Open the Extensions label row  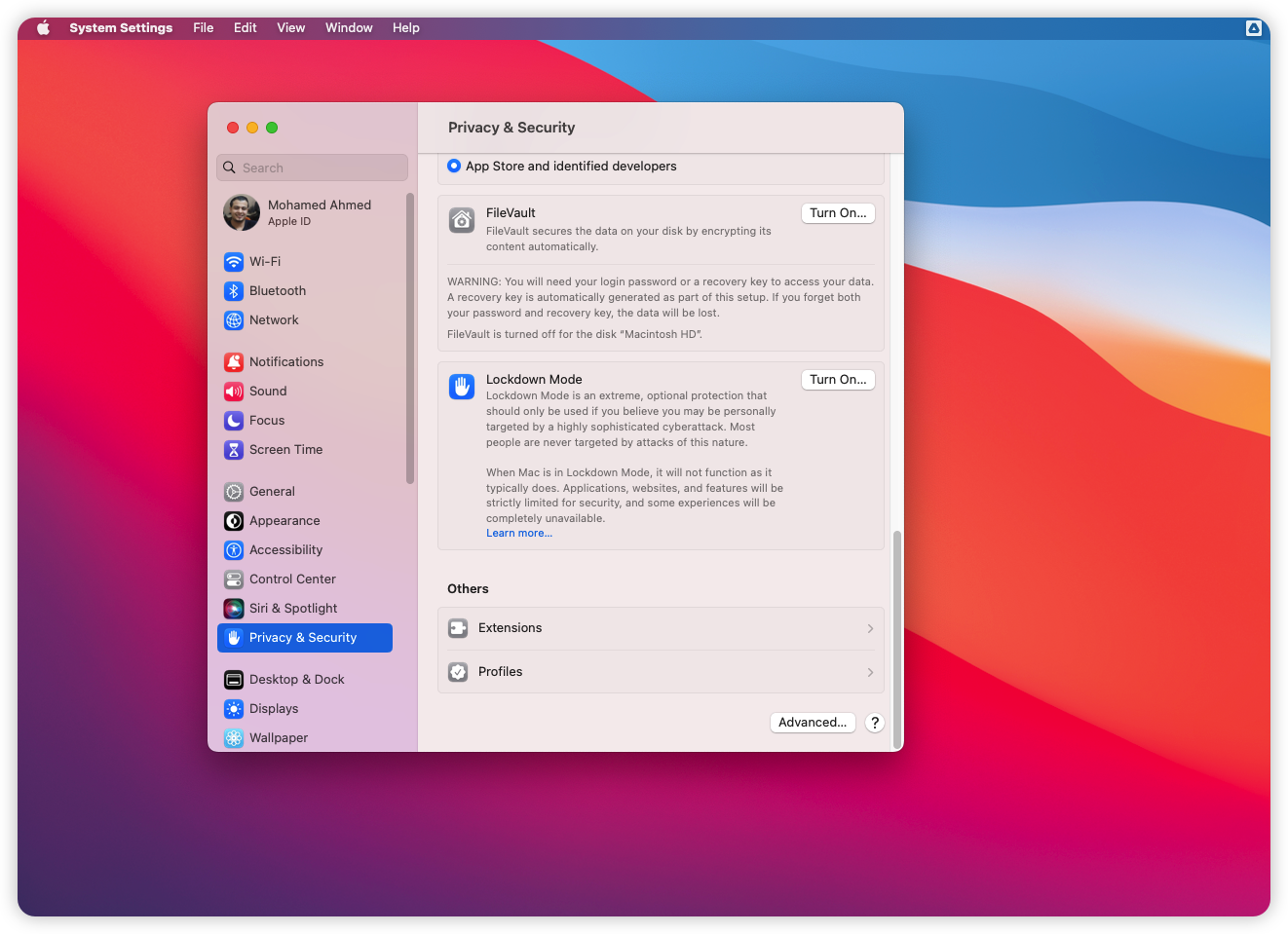(662, 628)
